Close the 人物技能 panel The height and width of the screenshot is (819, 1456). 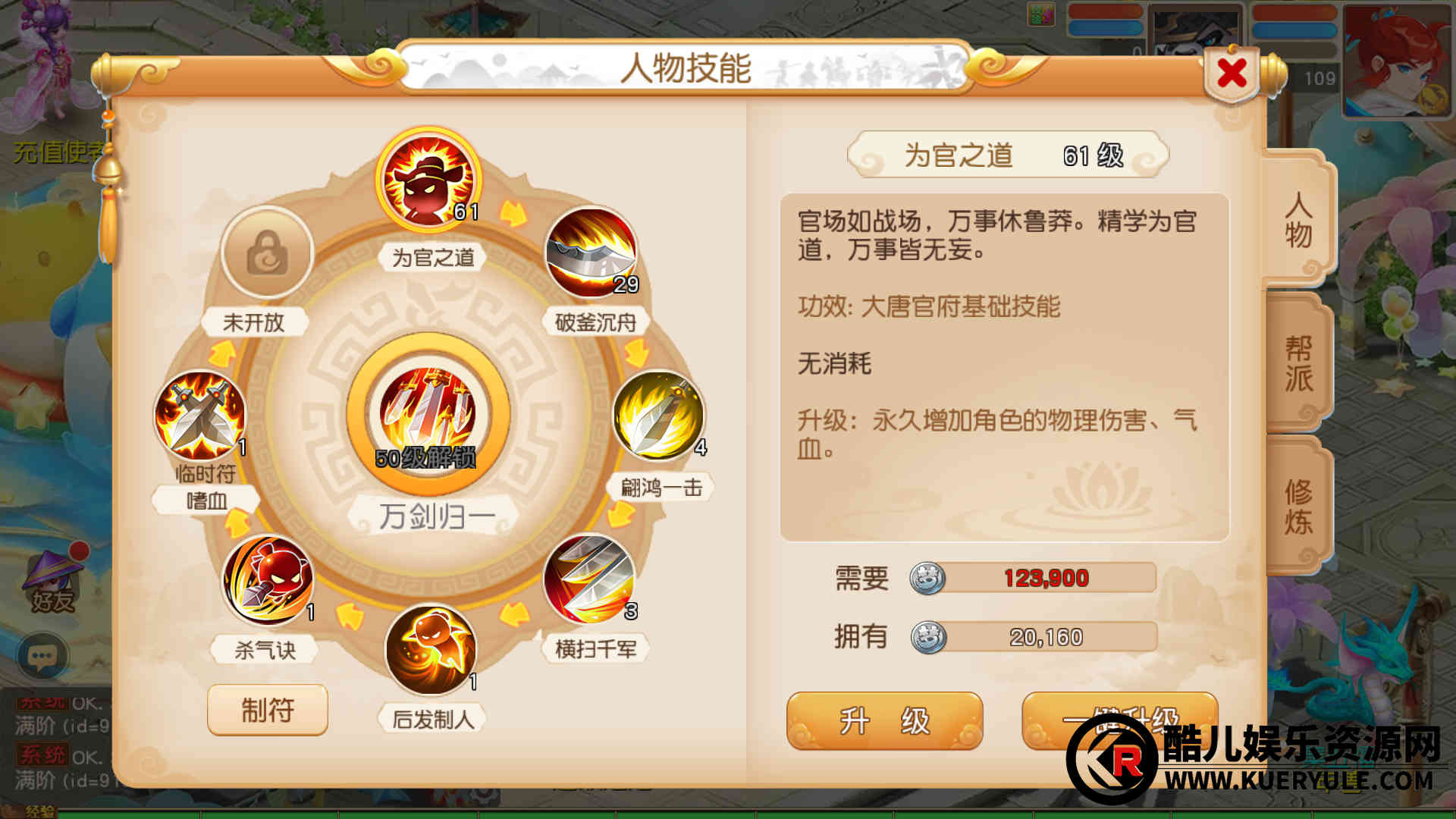pos(1232,74)
